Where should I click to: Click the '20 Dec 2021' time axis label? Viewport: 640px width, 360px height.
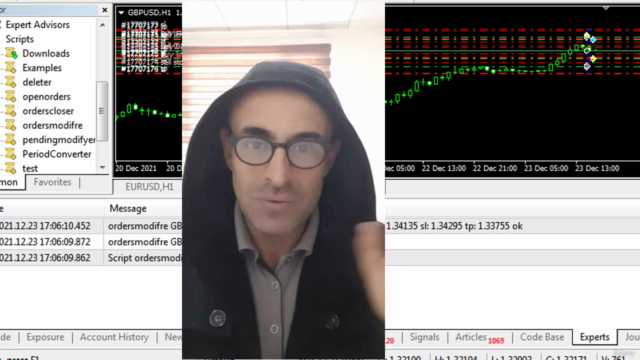(x=136, y=168)
